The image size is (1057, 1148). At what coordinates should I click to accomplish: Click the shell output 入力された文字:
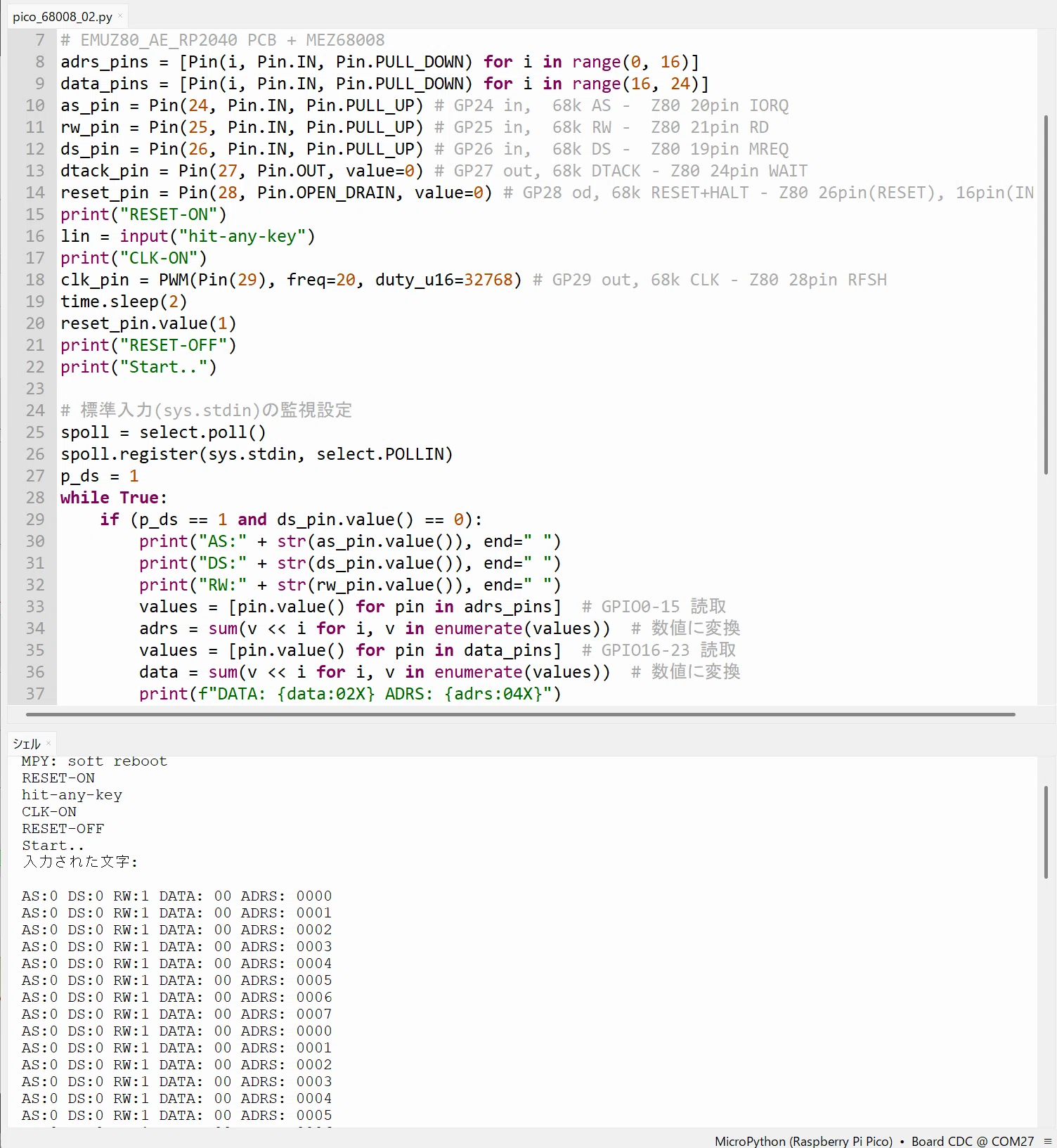pyautogui.click(x=80, y=862)
